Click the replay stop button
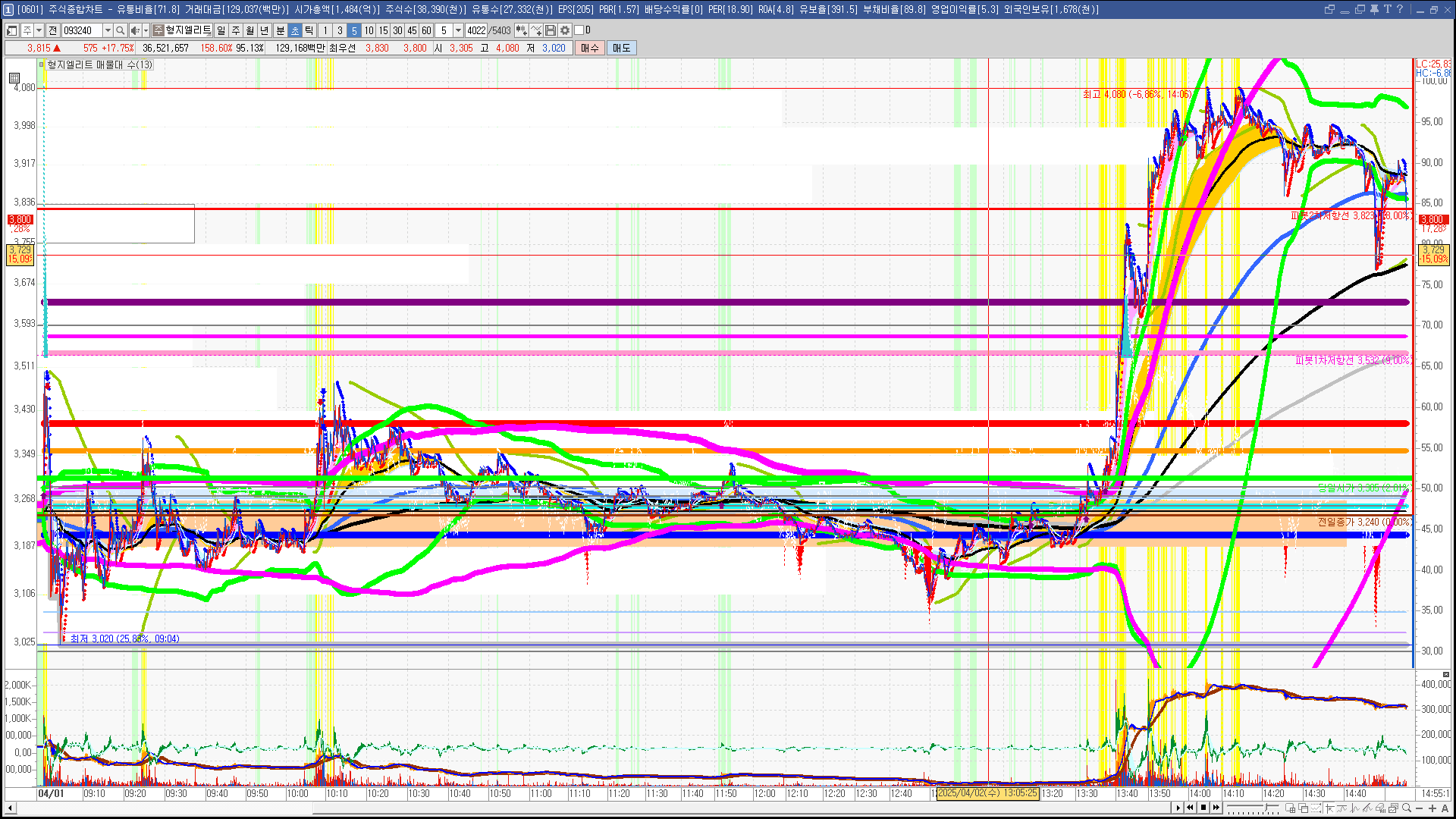The width and height of the screenshot is (1456, 819). coord(1203,808)
